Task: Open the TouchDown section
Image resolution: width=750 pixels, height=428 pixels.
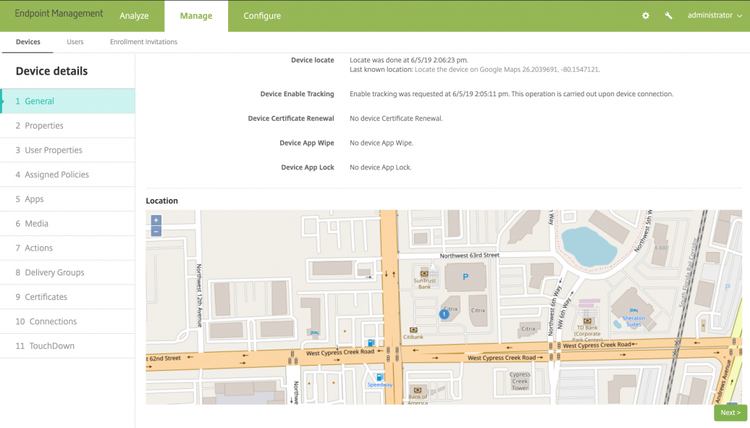Action: 67,346
